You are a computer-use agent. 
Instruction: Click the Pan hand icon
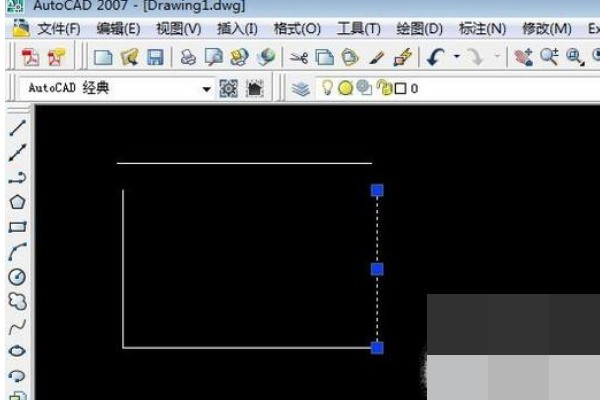tap(523, 57)
